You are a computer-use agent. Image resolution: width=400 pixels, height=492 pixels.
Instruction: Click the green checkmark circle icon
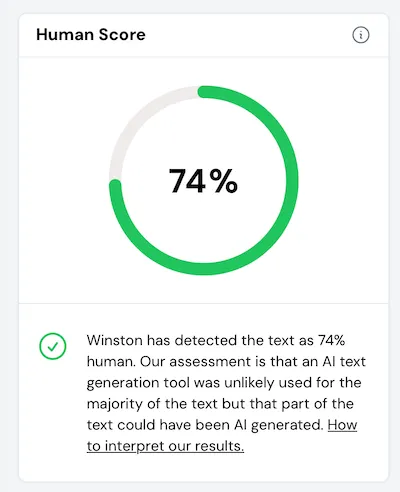pyautogui.click(x=53, y=346)
